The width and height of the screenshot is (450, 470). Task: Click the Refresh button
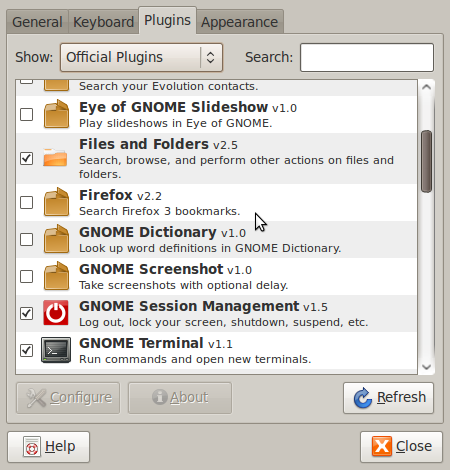click(388, 398)
